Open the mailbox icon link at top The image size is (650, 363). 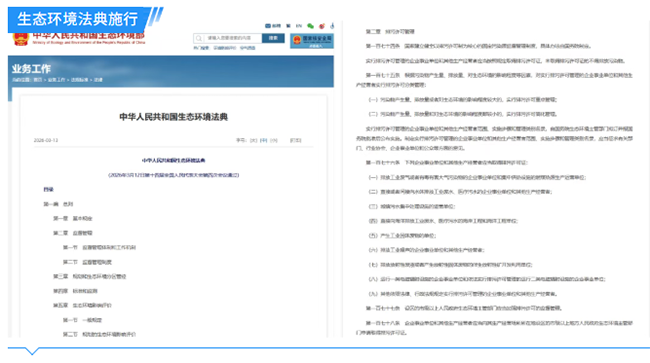point(273,26)
